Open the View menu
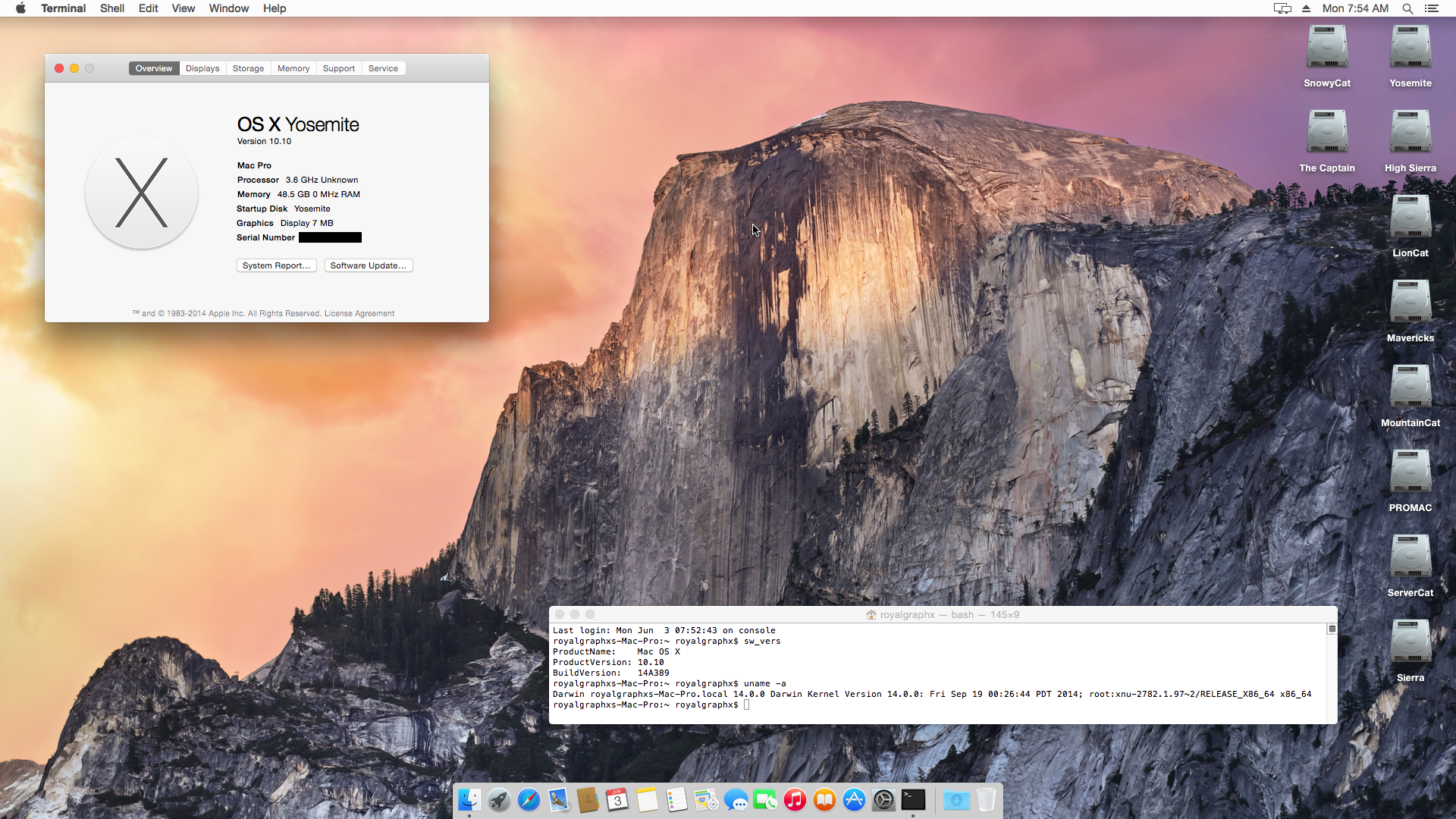 tap(183, 8)
